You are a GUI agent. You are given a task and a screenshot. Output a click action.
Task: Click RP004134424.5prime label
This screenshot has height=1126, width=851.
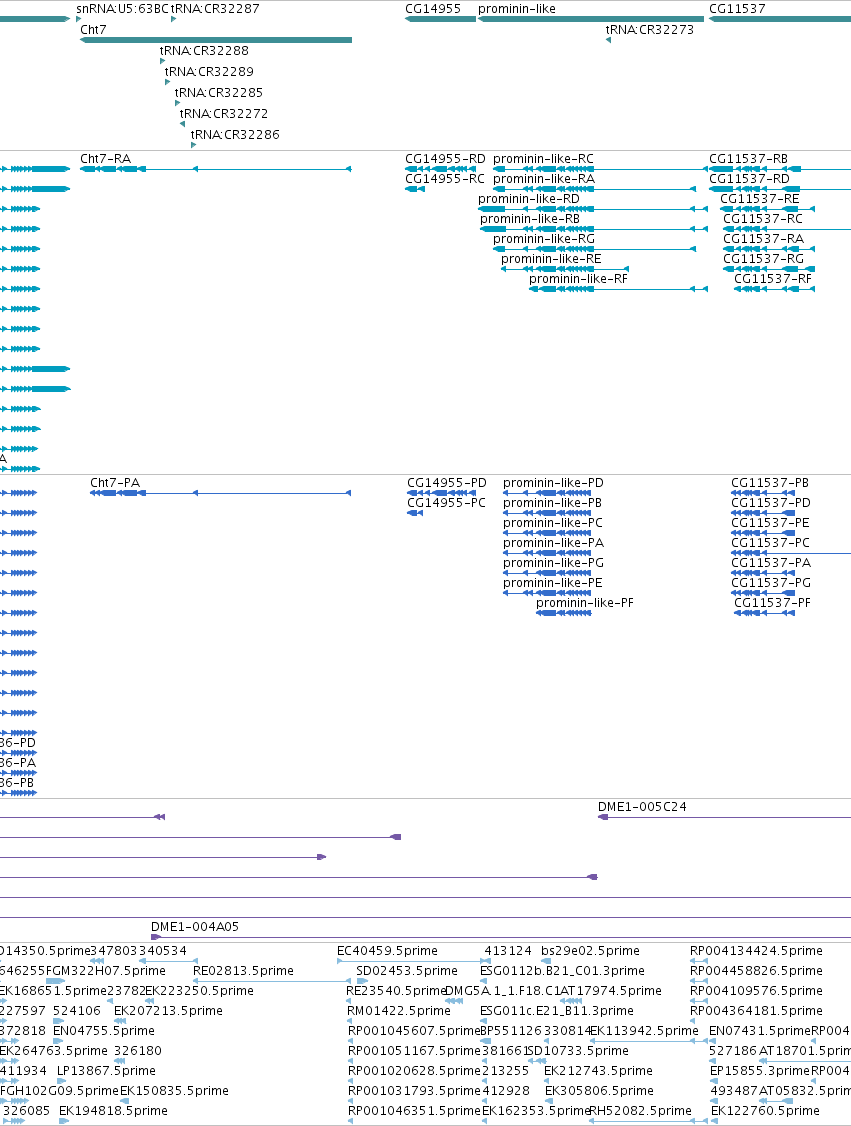[x=756, y=951]
